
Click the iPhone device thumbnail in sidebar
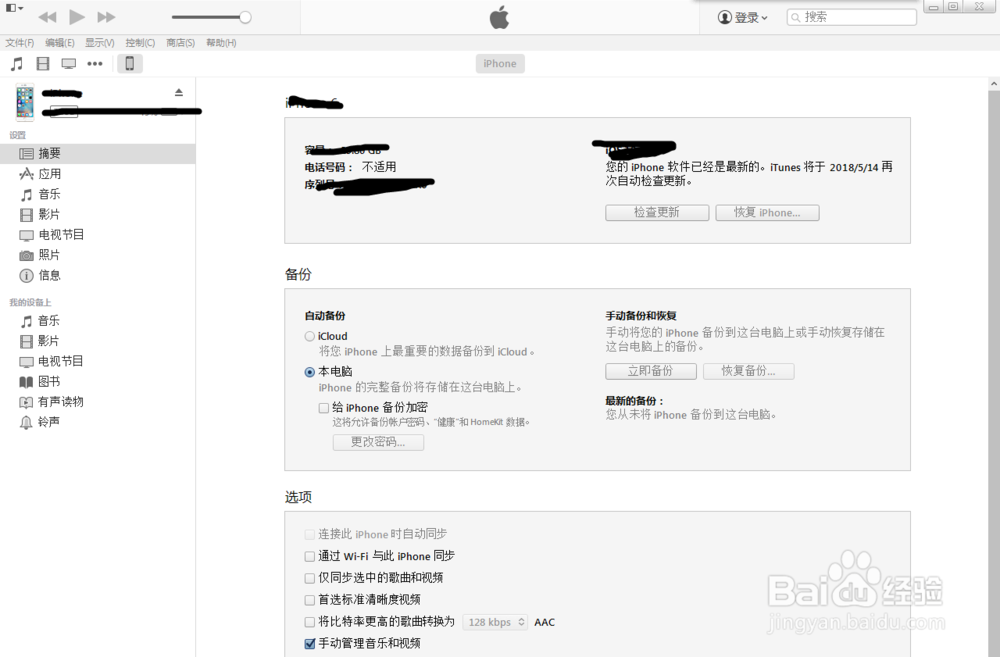coord(25,101)
